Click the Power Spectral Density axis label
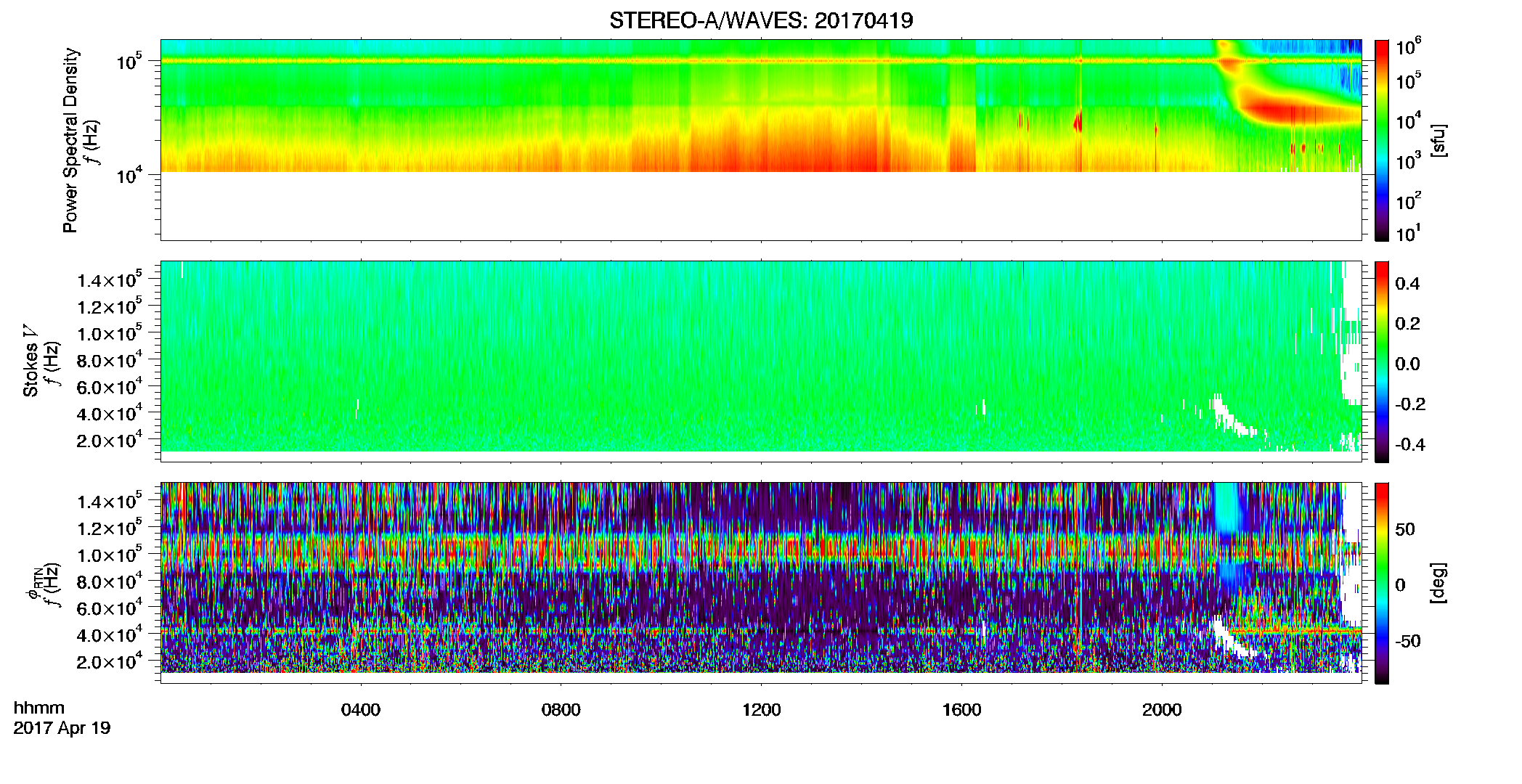The height and width of the screenshot is (784, 1522). tap(70, 140)
